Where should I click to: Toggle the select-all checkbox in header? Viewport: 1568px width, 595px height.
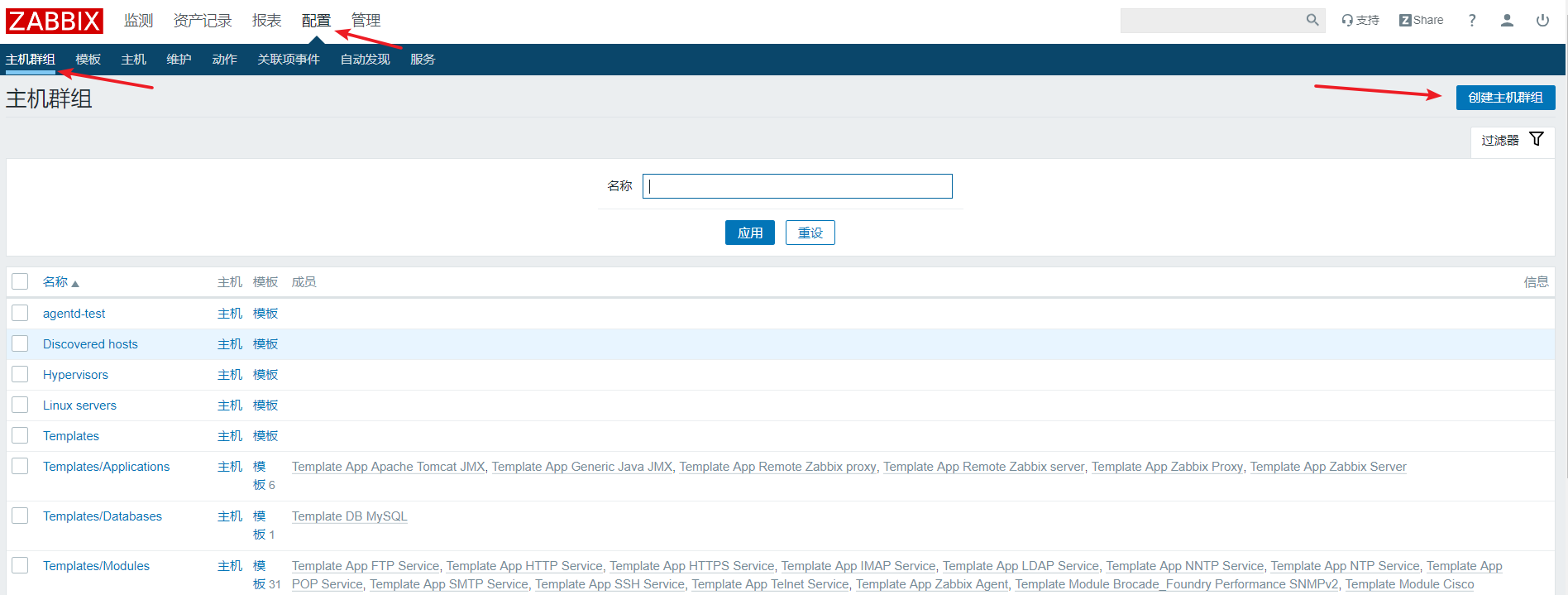tap(20, 281)
